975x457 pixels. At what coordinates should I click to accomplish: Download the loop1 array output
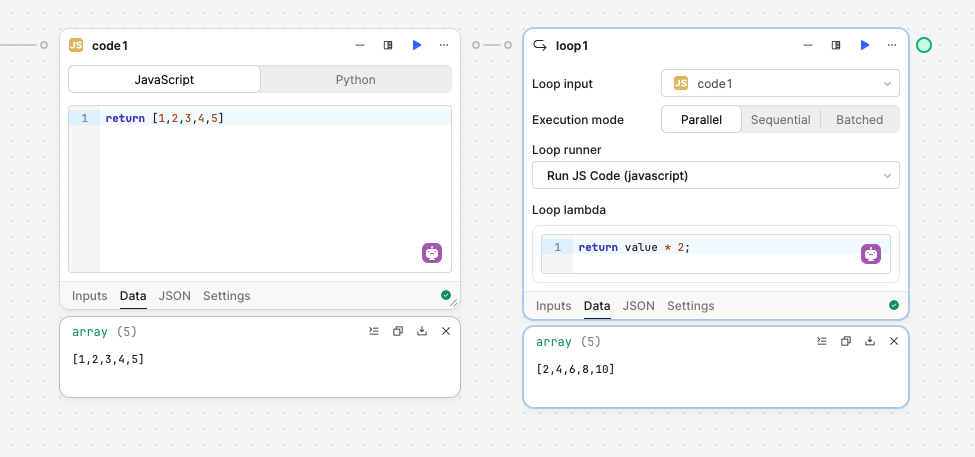pyautogui.click(x=870, y=341)
